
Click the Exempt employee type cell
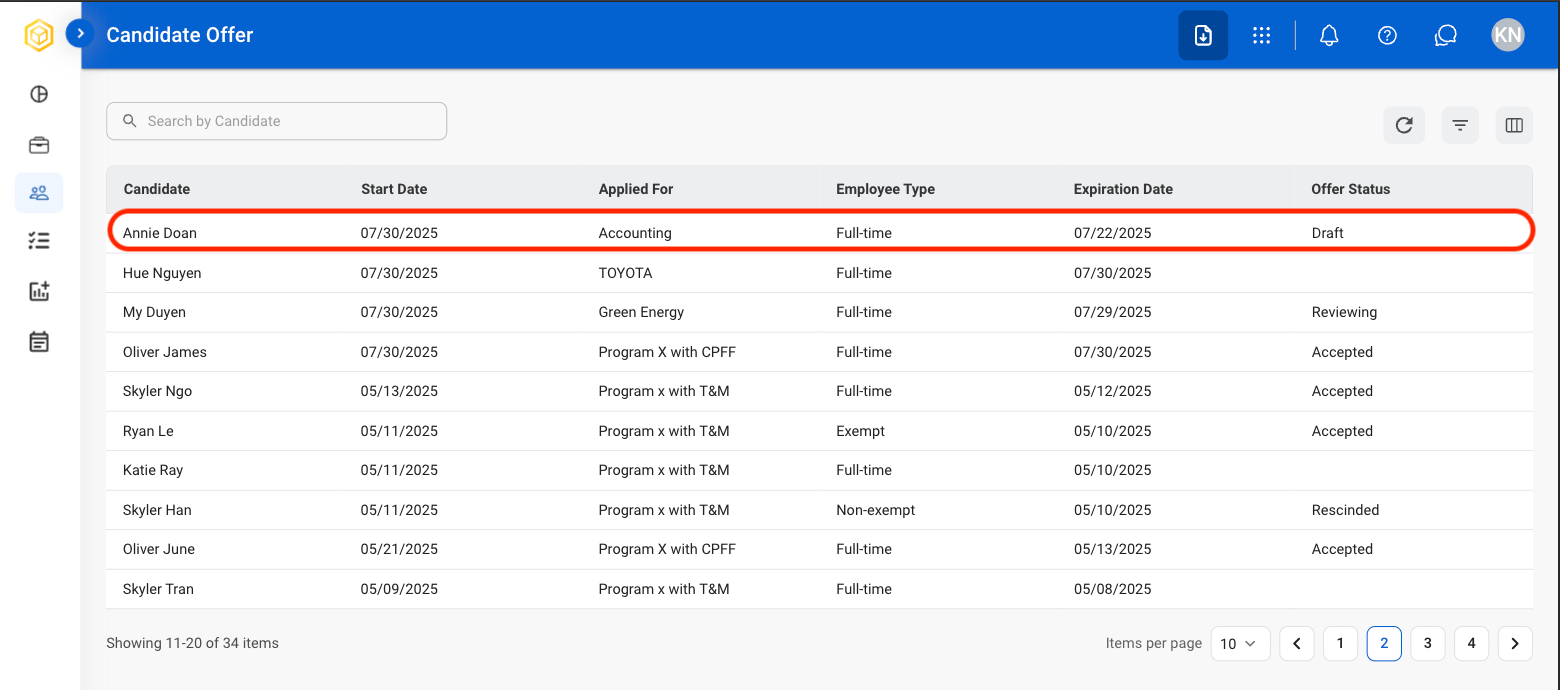(x=861, y=431)
